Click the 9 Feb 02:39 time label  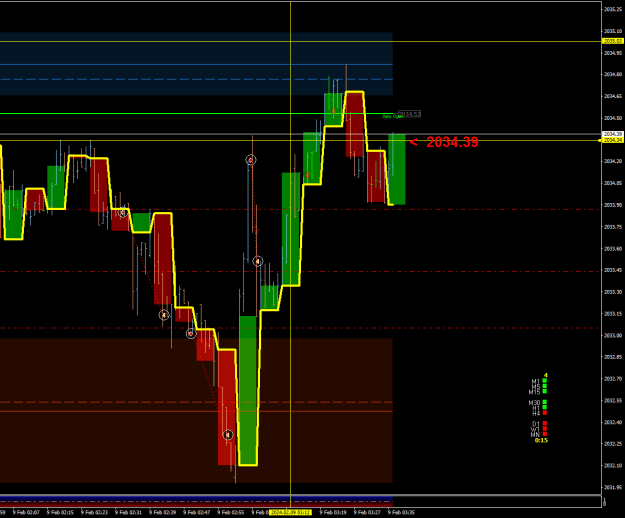[163, 512]
